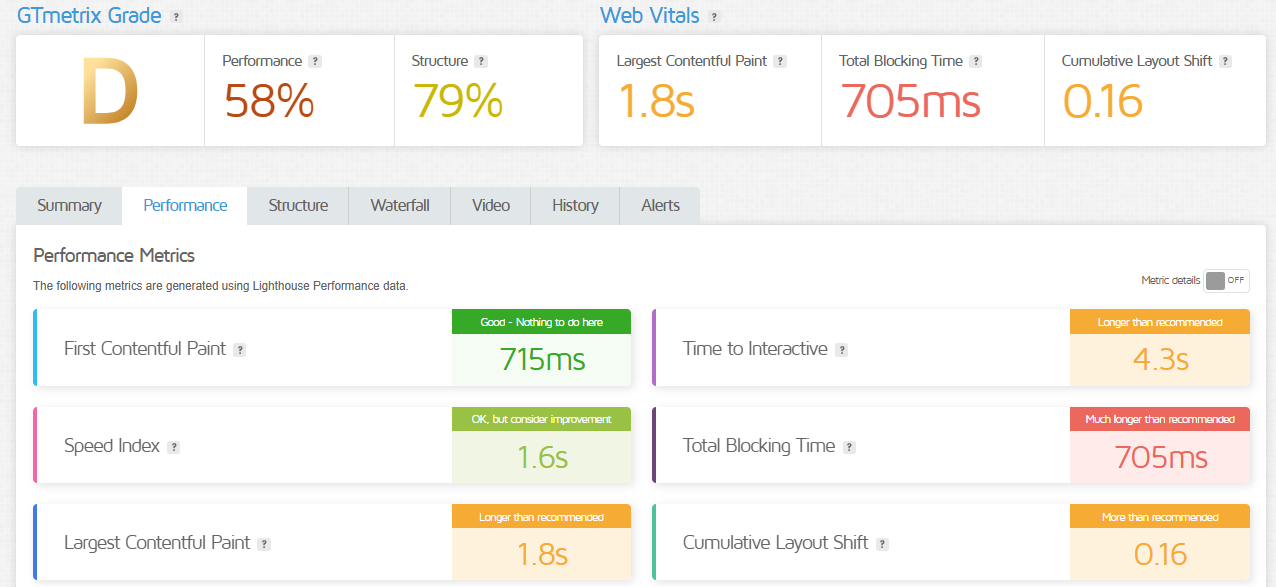This screenshot has height=587, width=1276.
Task: Click the Performance score help icon
Action: (x=317, y=61)
